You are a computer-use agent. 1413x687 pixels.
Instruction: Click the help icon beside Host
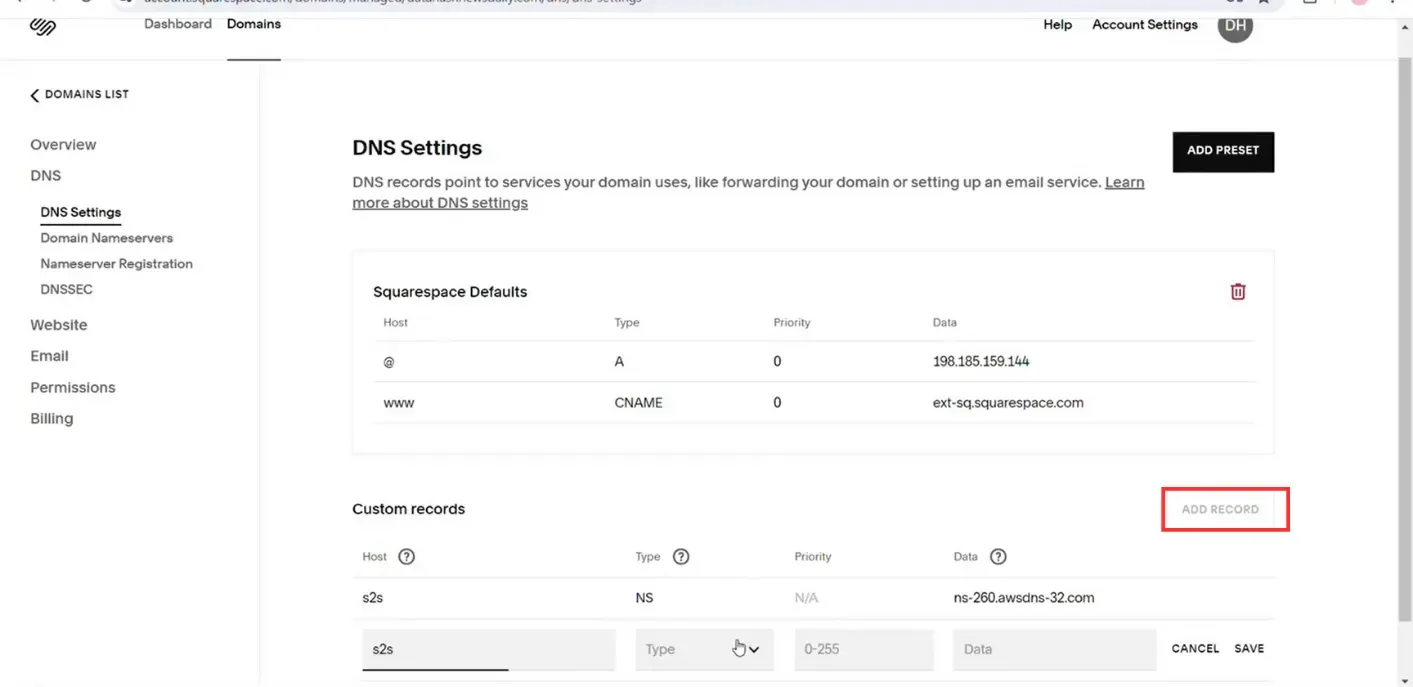coord(406,557)
